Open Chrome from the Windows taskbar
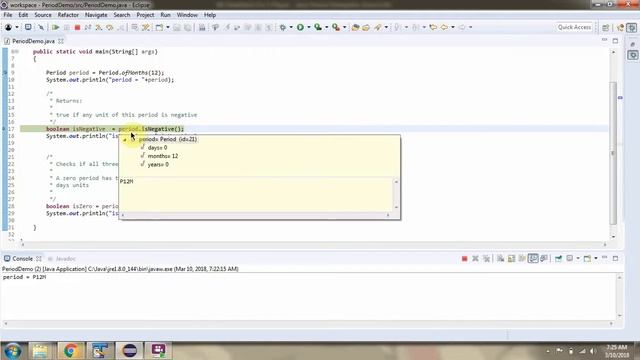640x360 pixels. [71, 351]
